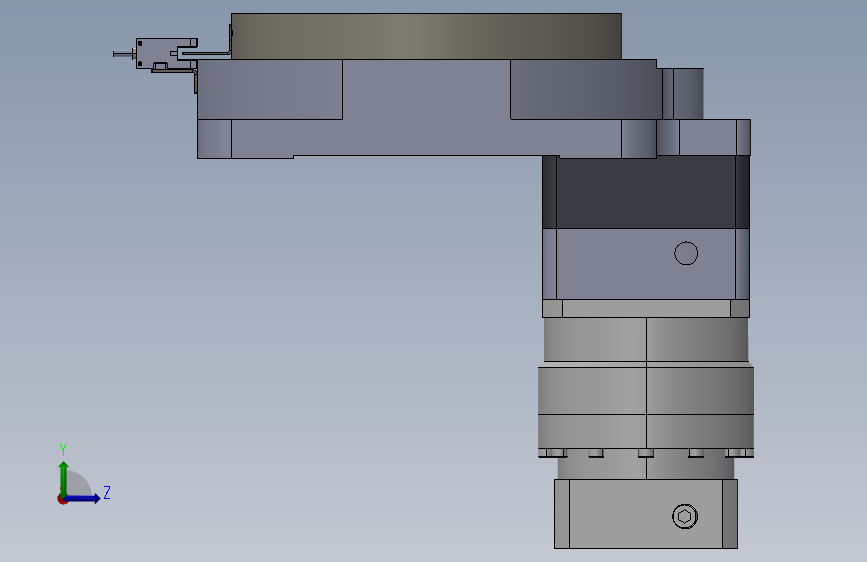Screen dimensions: 867x562
Task: Select the olive rotary table top disc
Action: tap(426, 36)
